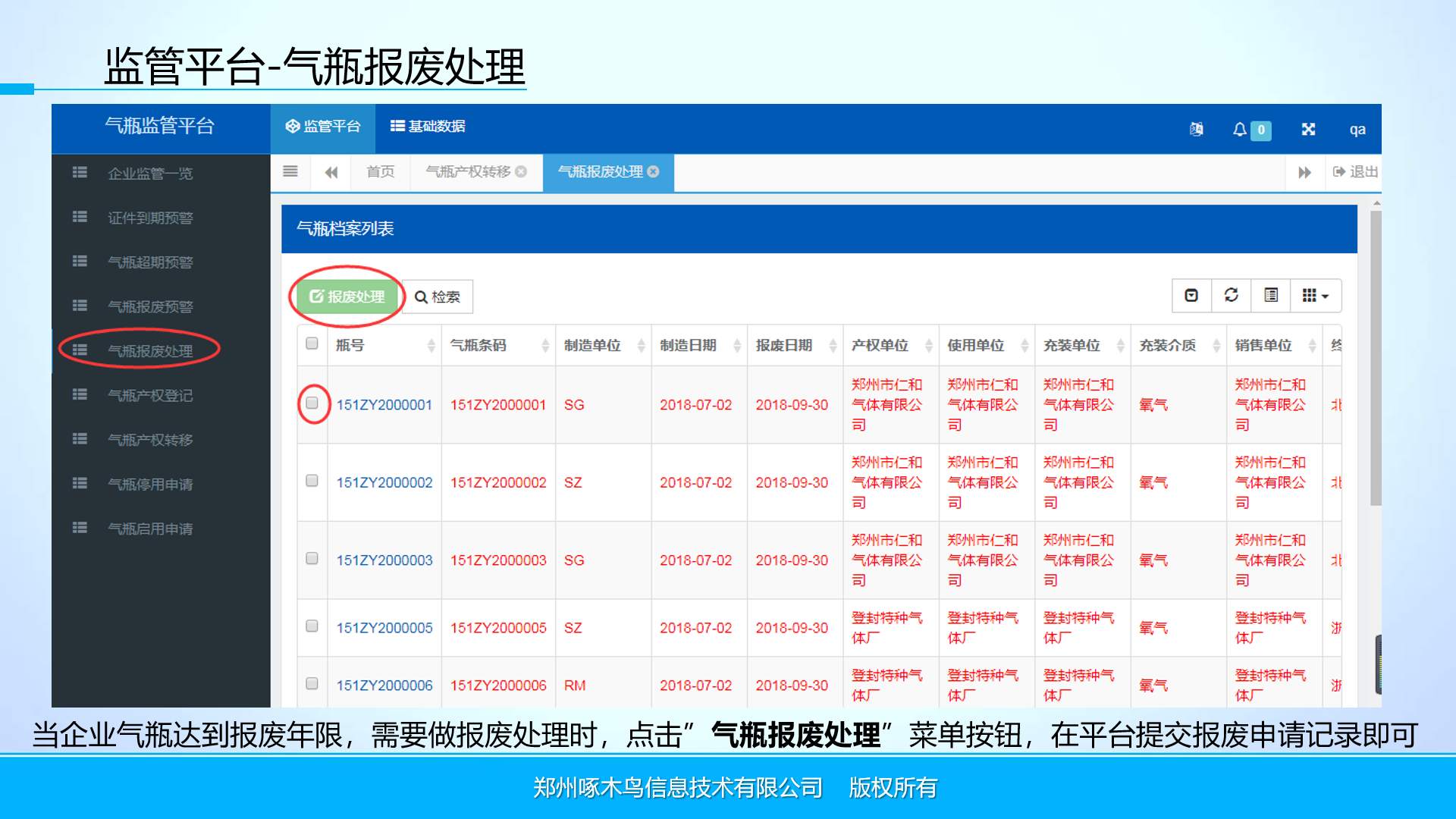
Task: Open the qa user menu
Action: (1357, 130)
